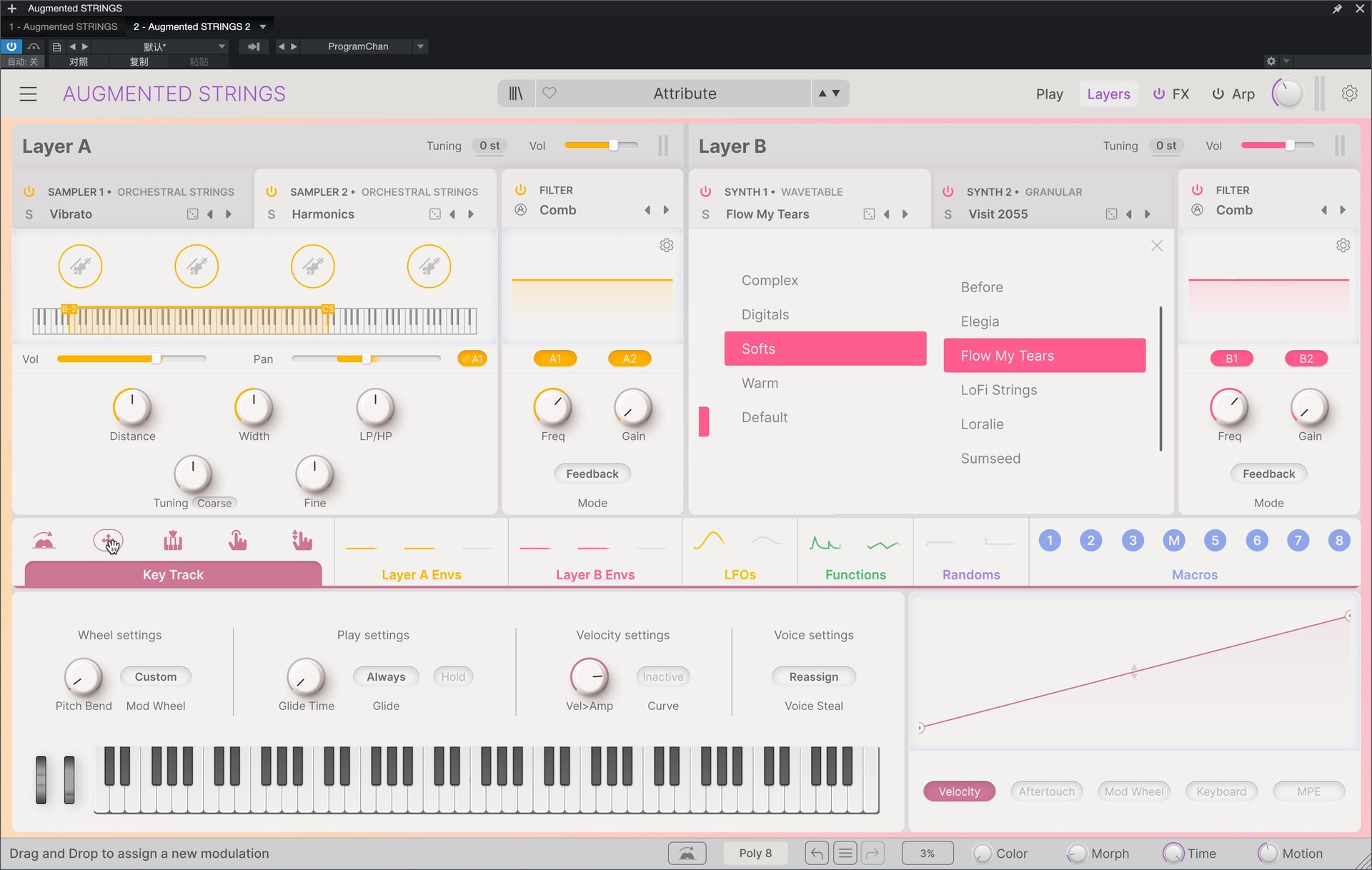
Task: Open the Aftertouch modulation source icon
Action: point(237,541)
